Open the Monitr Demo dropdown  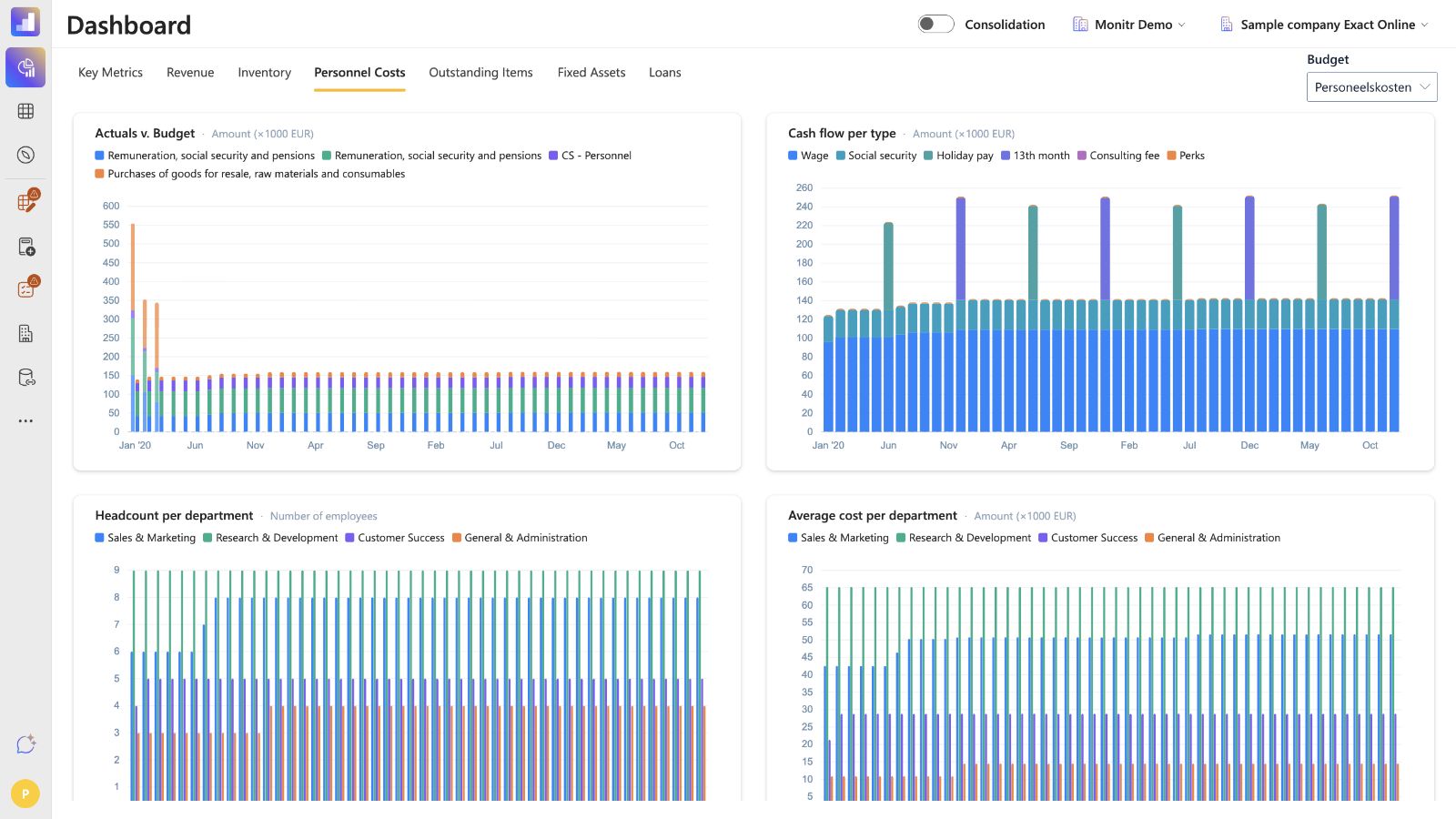coord(1129,25)
